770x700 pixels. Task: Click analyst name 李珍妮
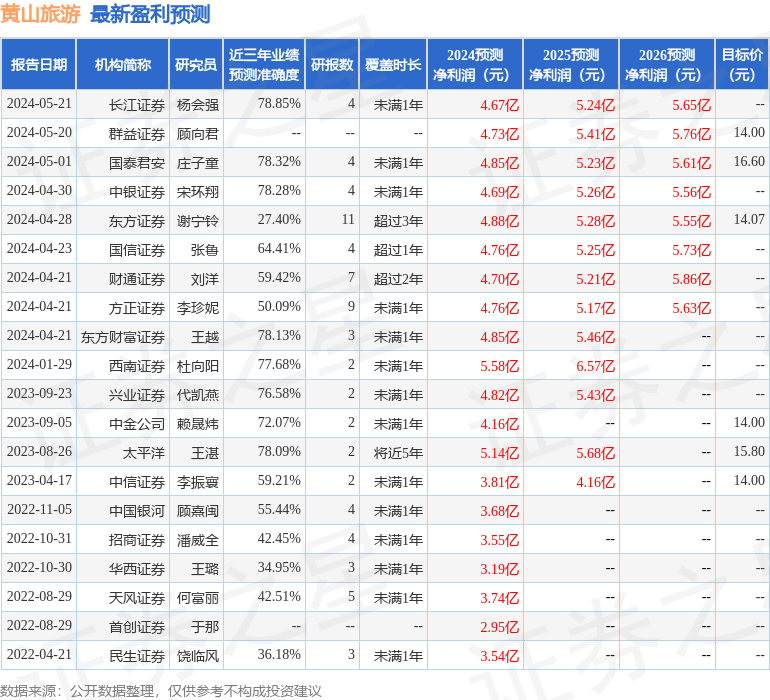pyautogui.click(x=197, y=308)
